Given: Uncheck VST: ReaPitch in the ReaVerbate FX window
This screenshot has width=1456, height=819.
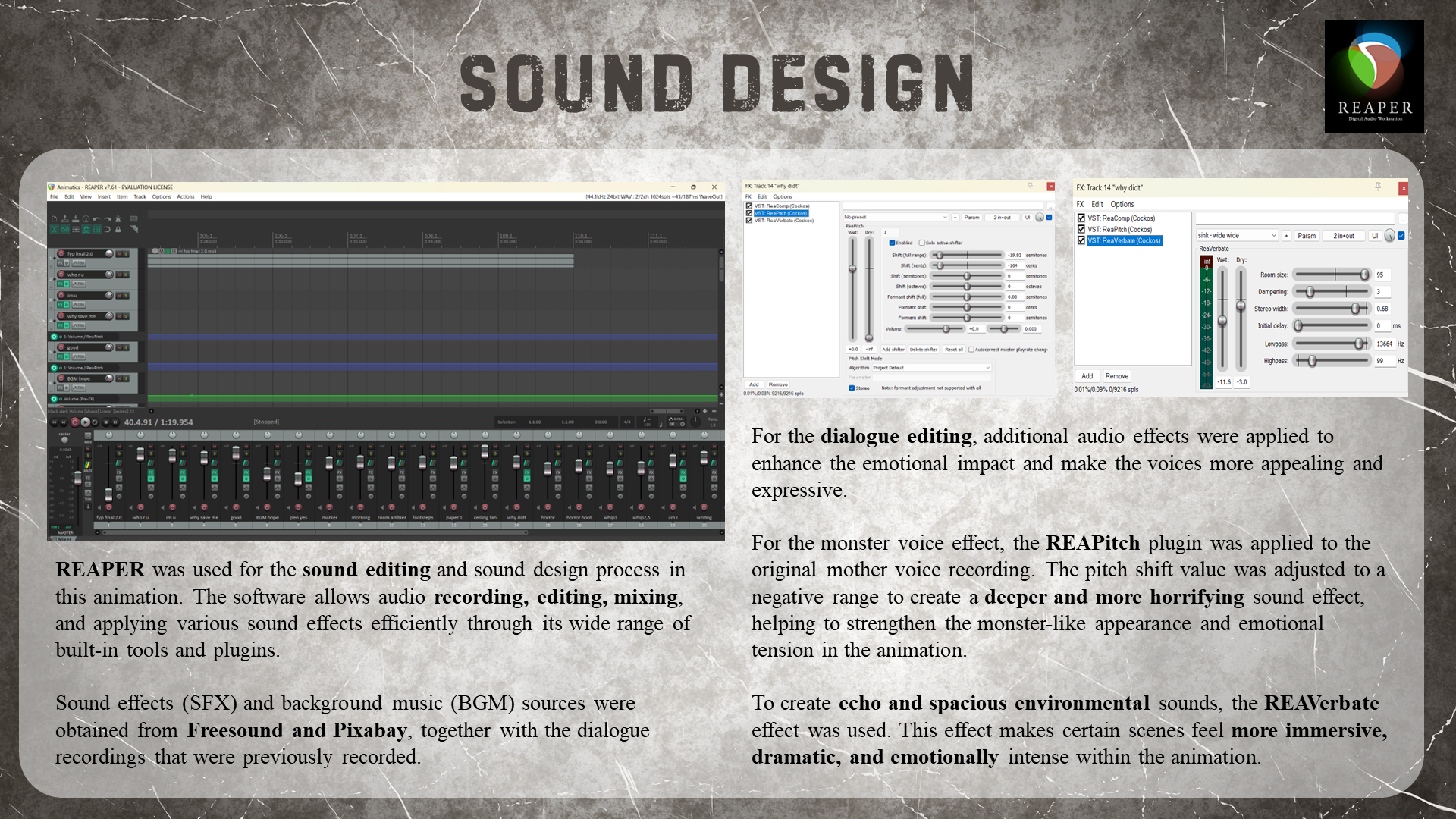Looking at the screenshot, I should (1081, 229).
